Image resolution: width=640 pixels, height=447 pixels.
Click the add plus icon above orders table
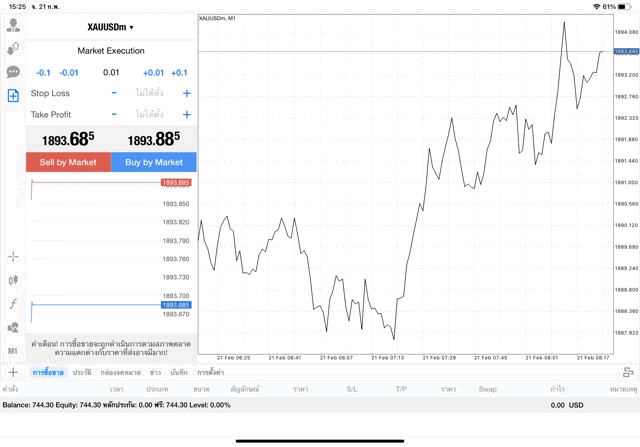click(13, 372)
